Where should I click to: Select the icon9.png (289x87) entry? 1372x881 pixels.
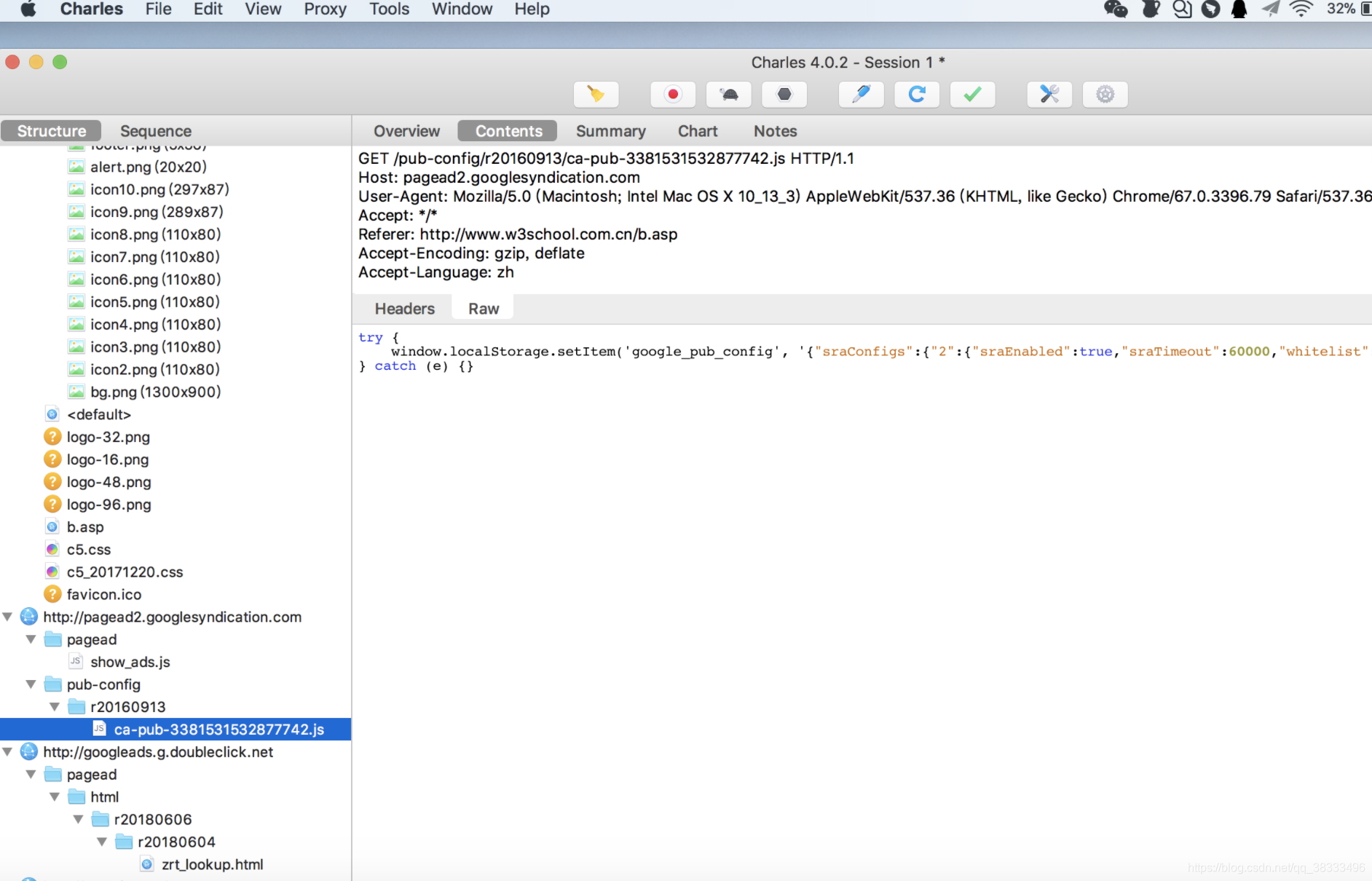click(157, 212)
